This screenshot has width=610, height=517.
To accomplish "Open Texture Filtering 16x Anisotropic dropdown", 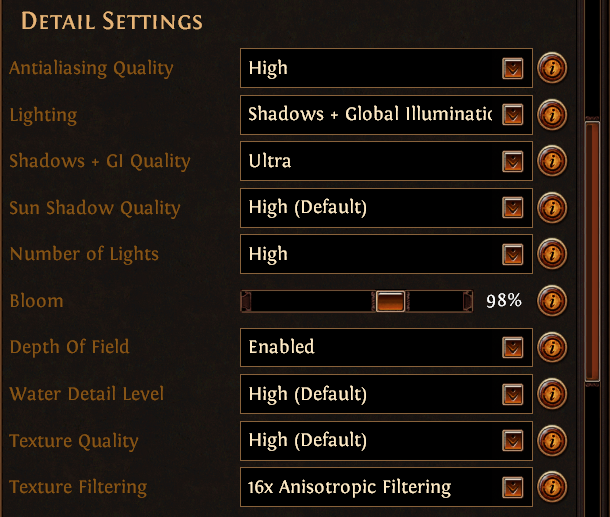I will 386,487.
